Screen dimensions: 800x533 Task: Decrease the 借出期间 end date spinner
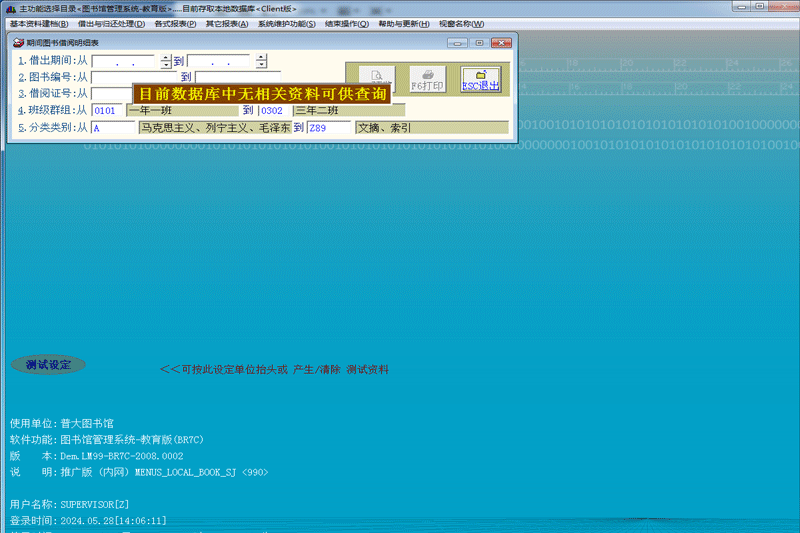[261, 64]
